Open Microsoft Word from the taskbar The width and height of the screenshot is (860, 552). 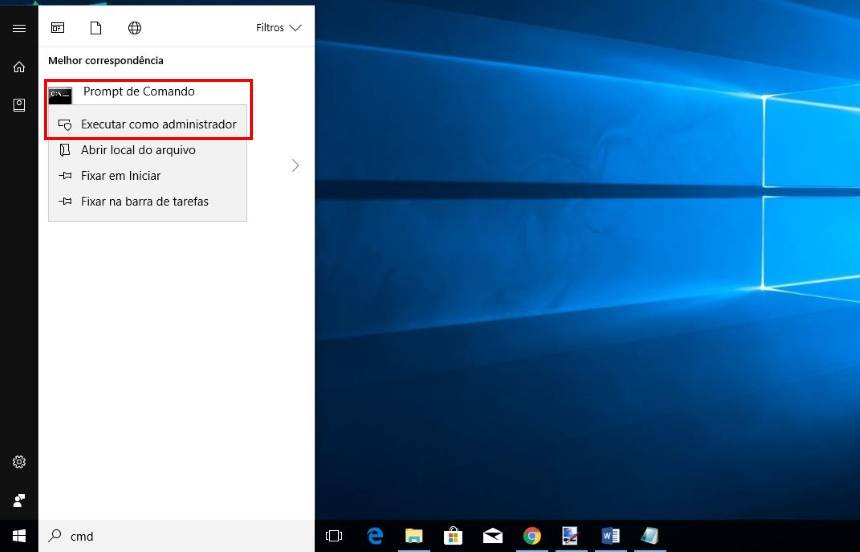610,536
